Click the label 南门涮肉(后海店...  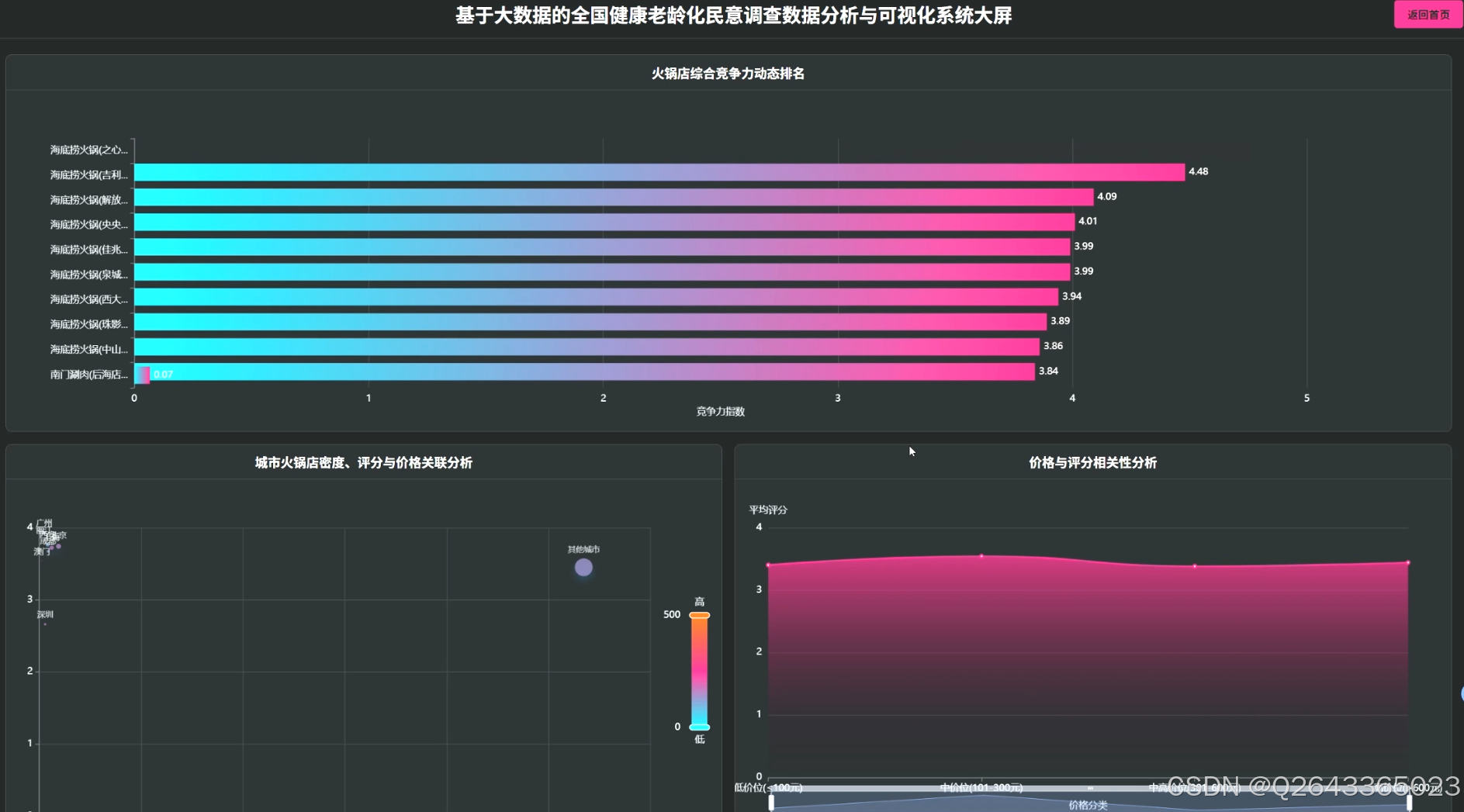tap(88, 374)
